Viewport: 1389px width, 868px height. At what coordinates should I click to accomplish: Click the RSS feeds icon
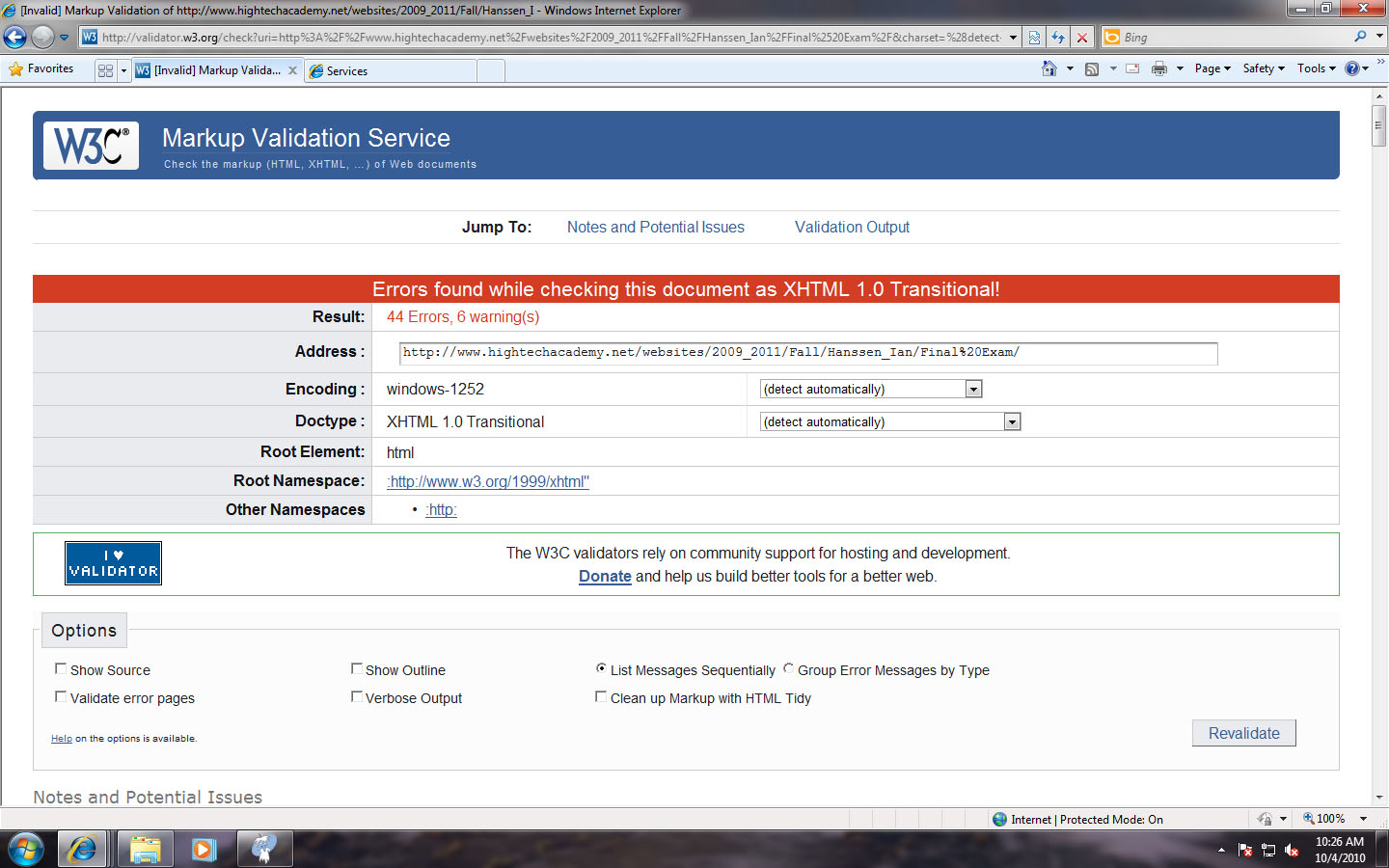[1092, 68]
